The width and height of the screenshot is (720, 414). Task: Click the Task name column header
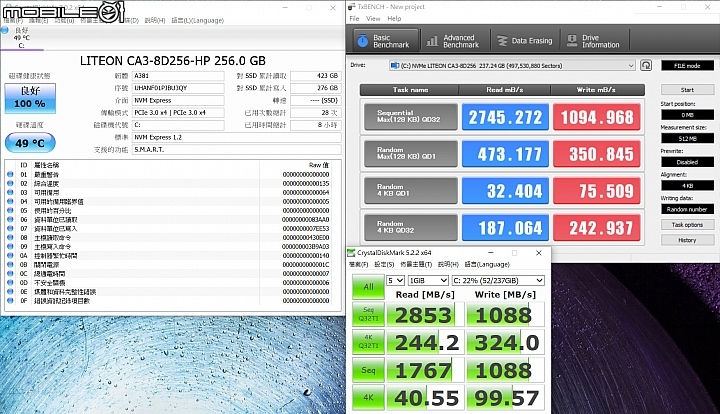[x=410, y=90]
